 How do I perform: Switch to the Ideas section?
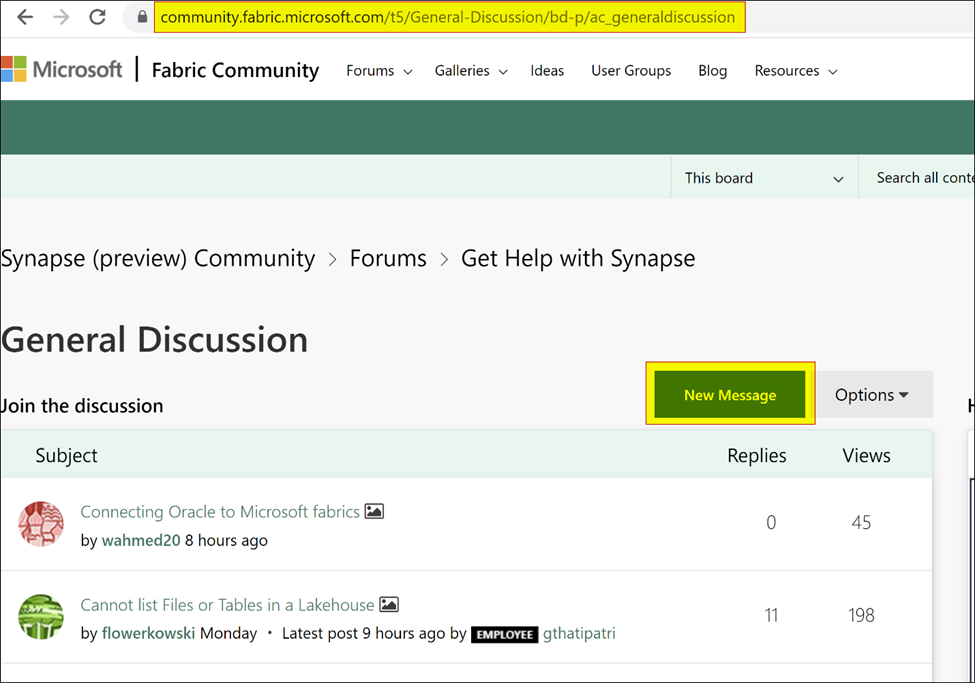click(547, 71)
